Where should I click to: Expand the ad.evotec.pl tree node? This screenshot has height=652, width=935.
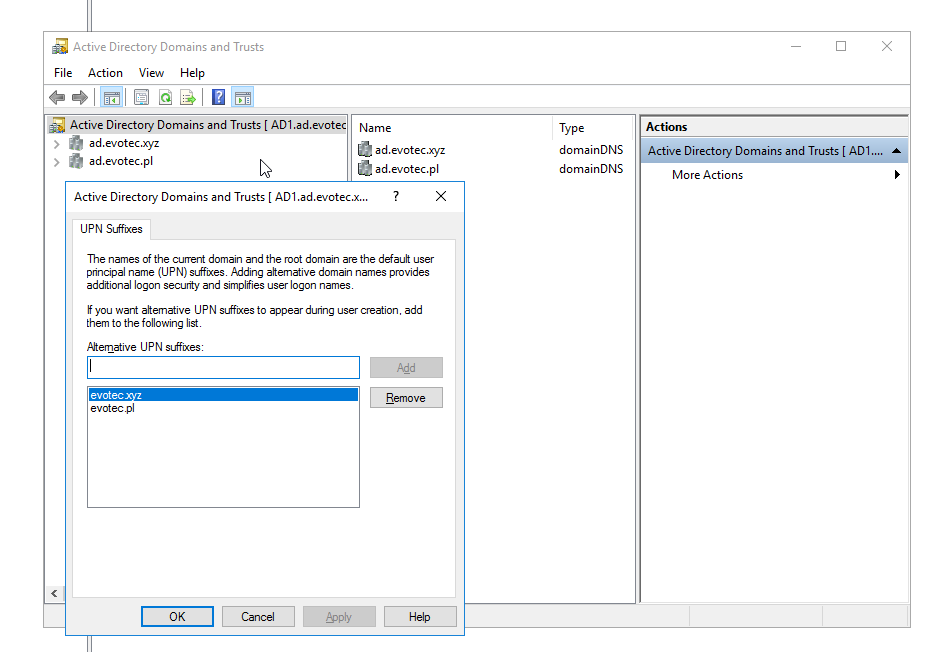click(57, 162)
